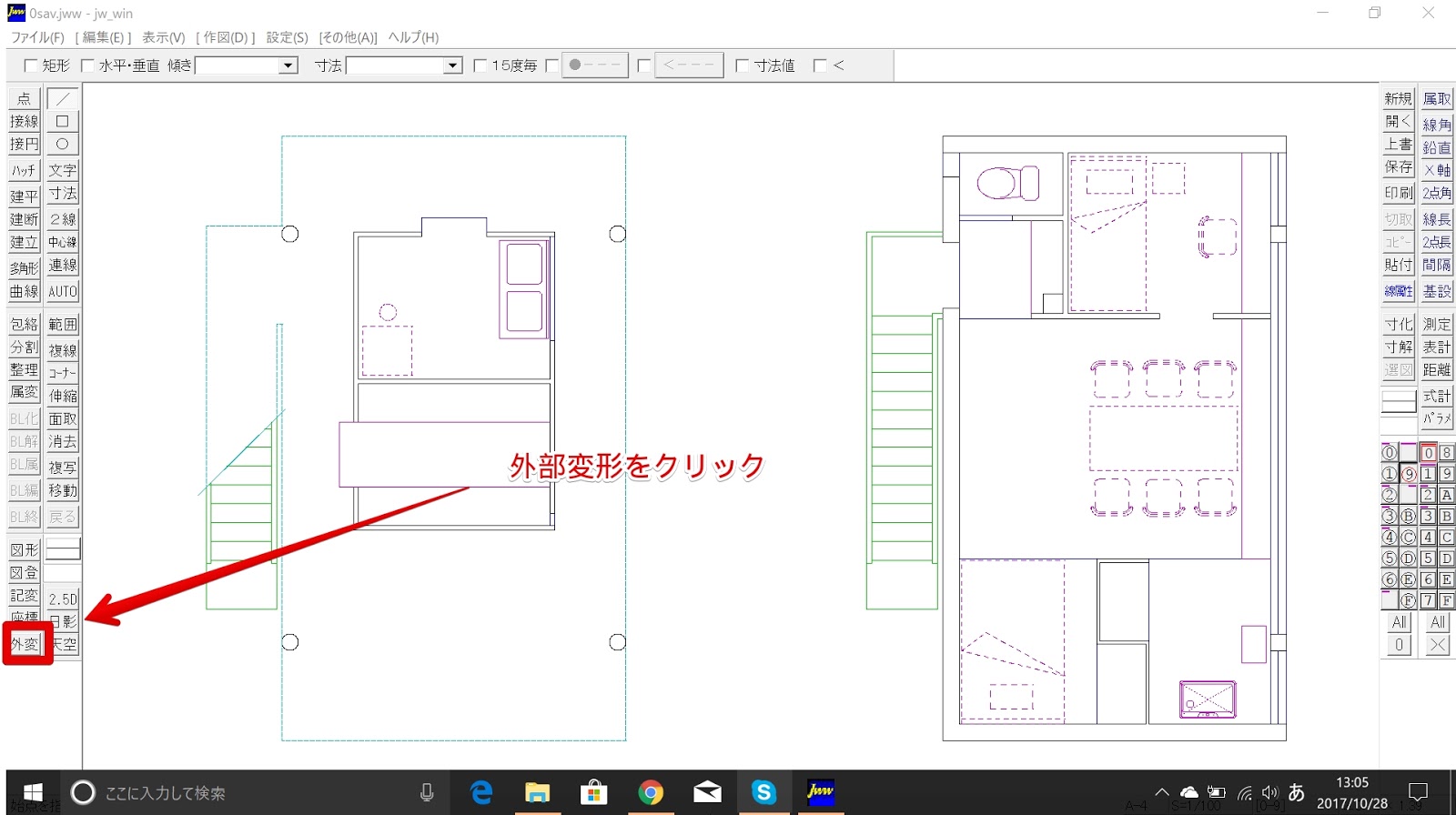Open the 寸法 length dropdown
The width and height of the screenshot is (1456, 815).
point(453,65)
